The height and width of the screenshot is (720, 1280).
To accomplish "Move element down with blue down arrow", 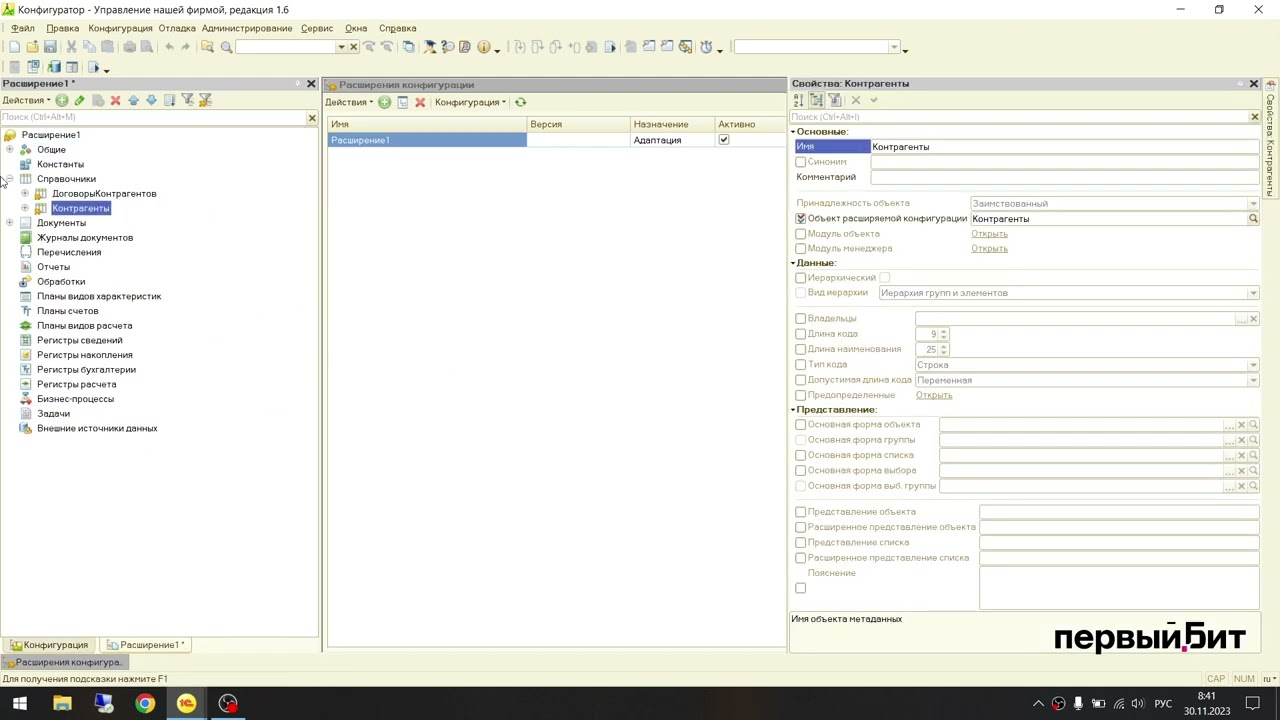I will click(151, 100).
